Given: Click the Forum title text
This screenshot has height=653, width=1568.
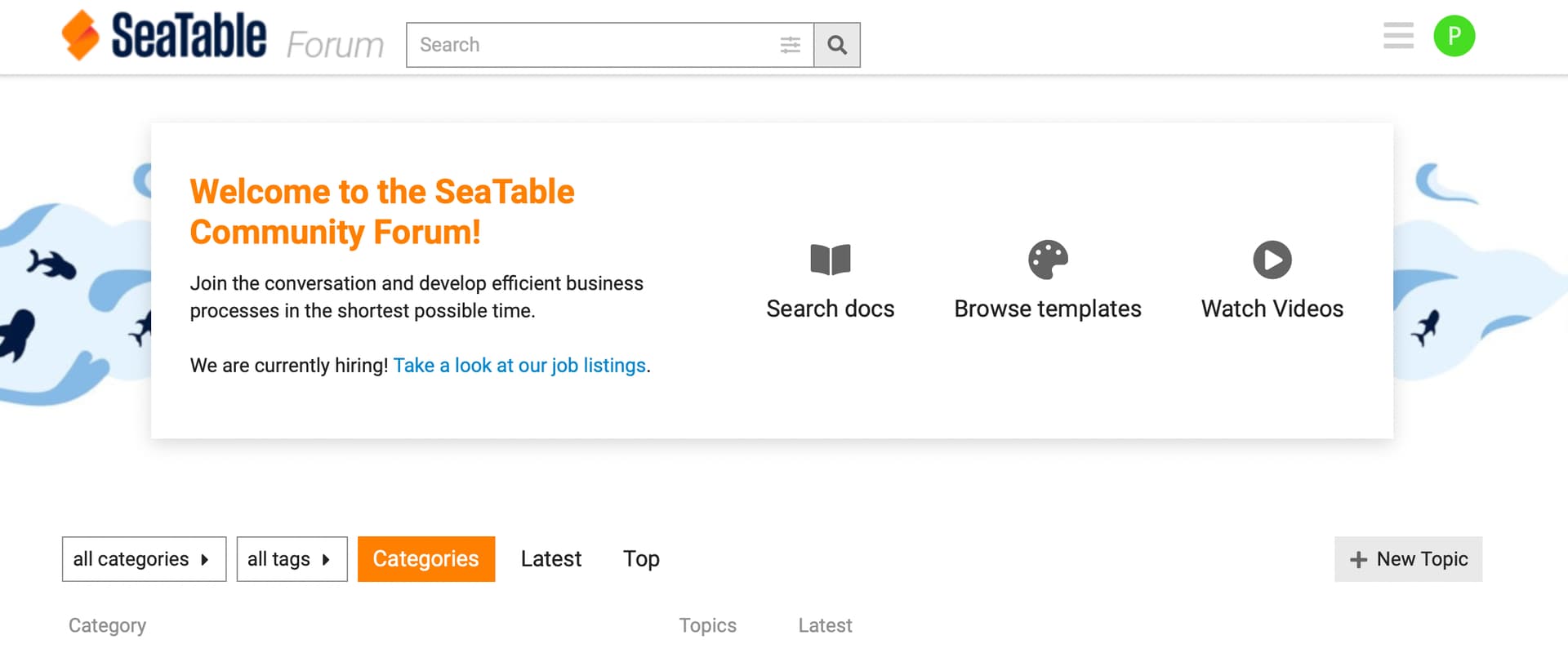Looking at the screenshot, I should pyautogui.click(x=335, y=45).
